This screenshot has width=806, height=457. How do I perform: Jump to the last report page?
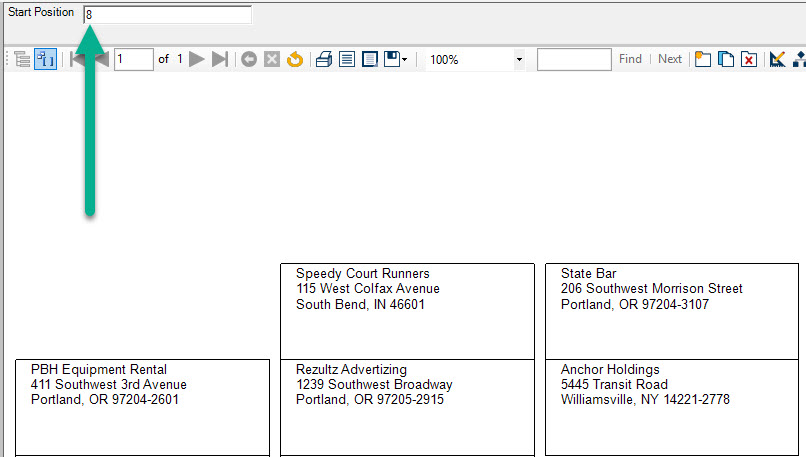click(x=220, y=60)
